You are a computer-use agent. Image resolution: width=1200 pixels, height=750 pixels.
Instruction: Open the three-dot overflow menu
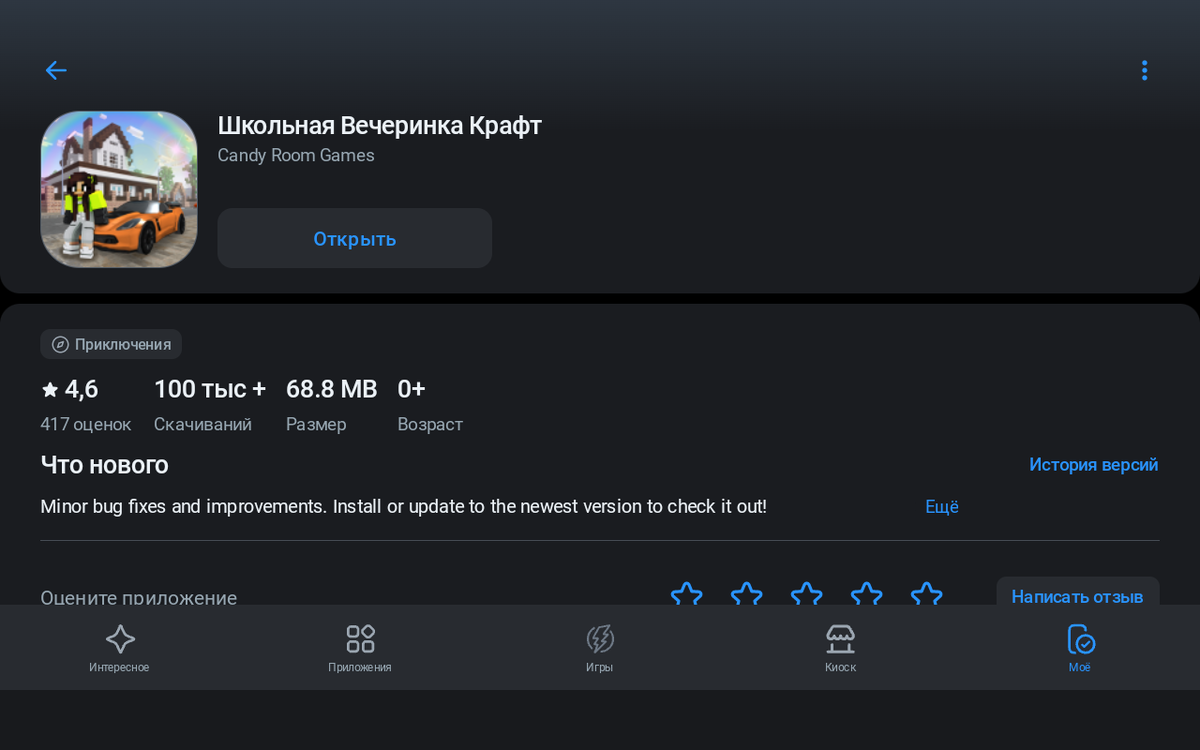[1144, 70]
